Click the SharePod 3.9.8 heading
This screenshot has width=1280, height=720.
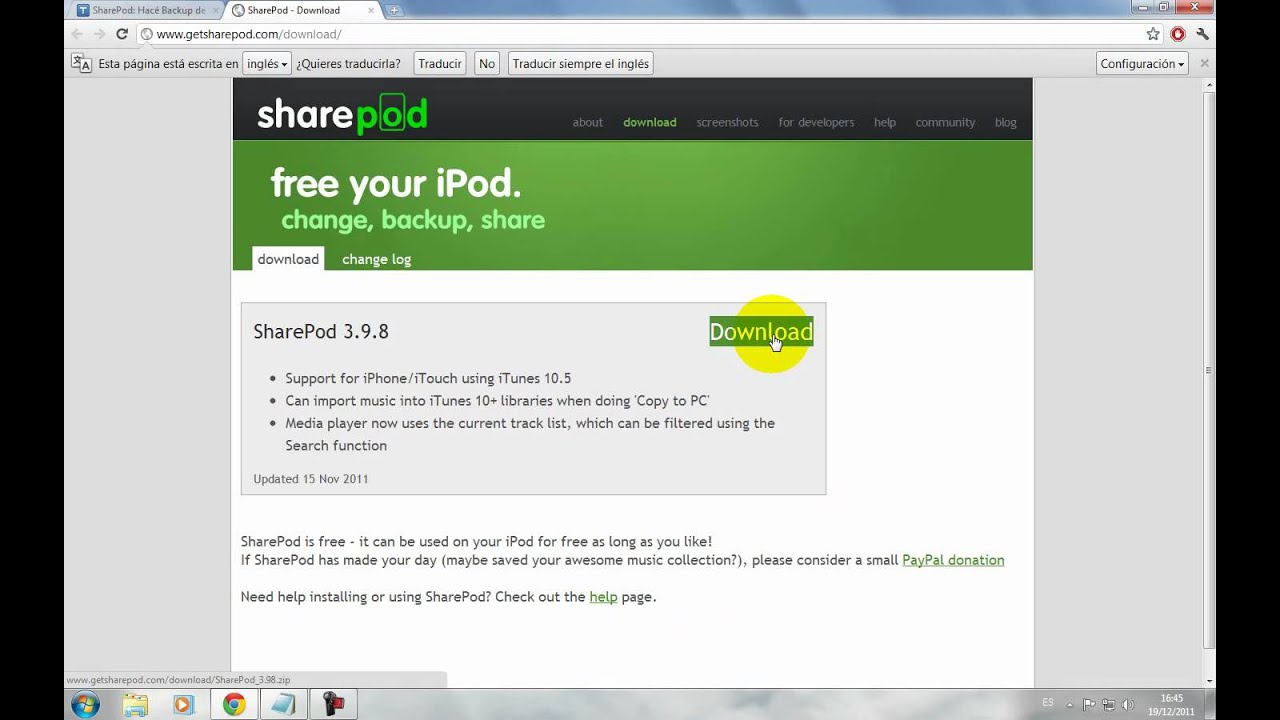click(x=321, y=331)
